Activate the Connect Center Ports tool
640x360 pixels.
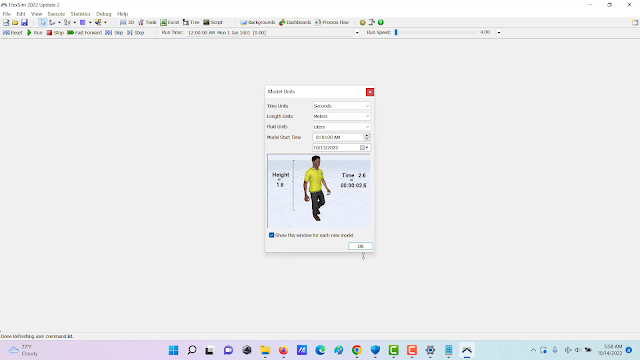[x=67, y=22]
